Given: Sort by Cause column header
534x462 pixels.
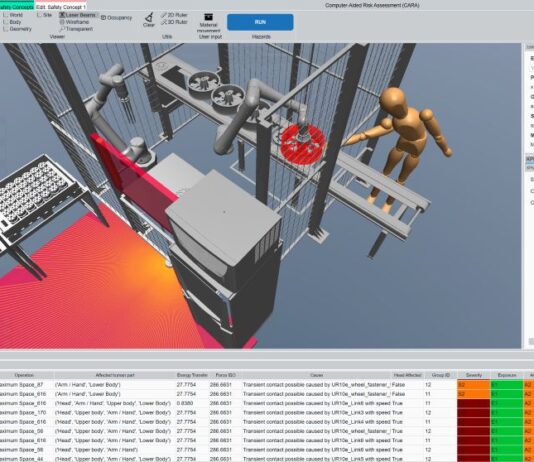Looking at the screenshot, I should pyautogui.click(x=316, y=375).
